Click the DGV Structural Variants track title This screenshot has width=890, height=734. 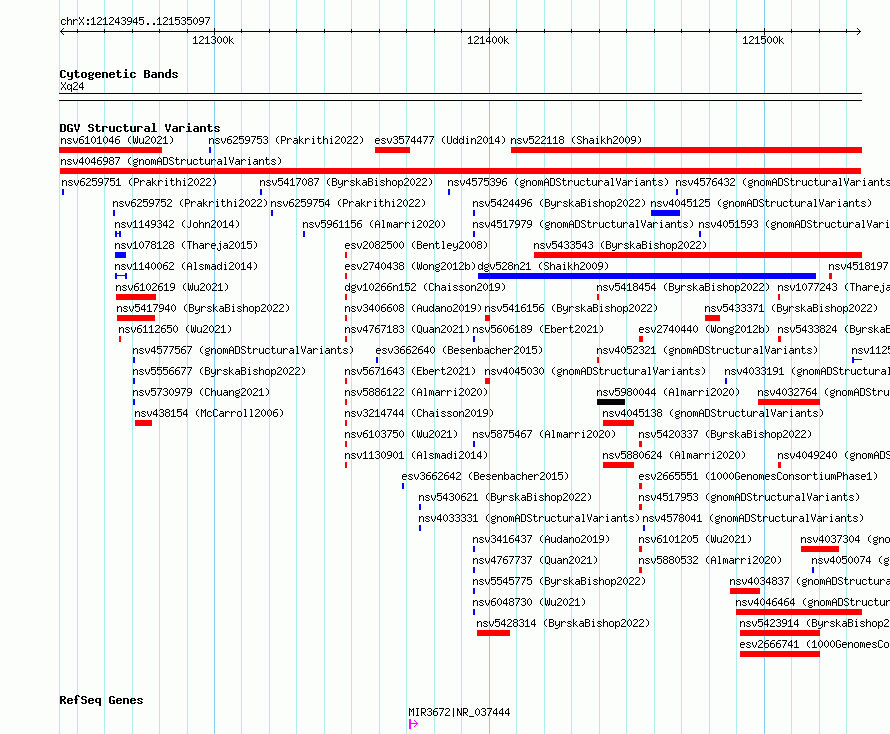click(140, 128)
